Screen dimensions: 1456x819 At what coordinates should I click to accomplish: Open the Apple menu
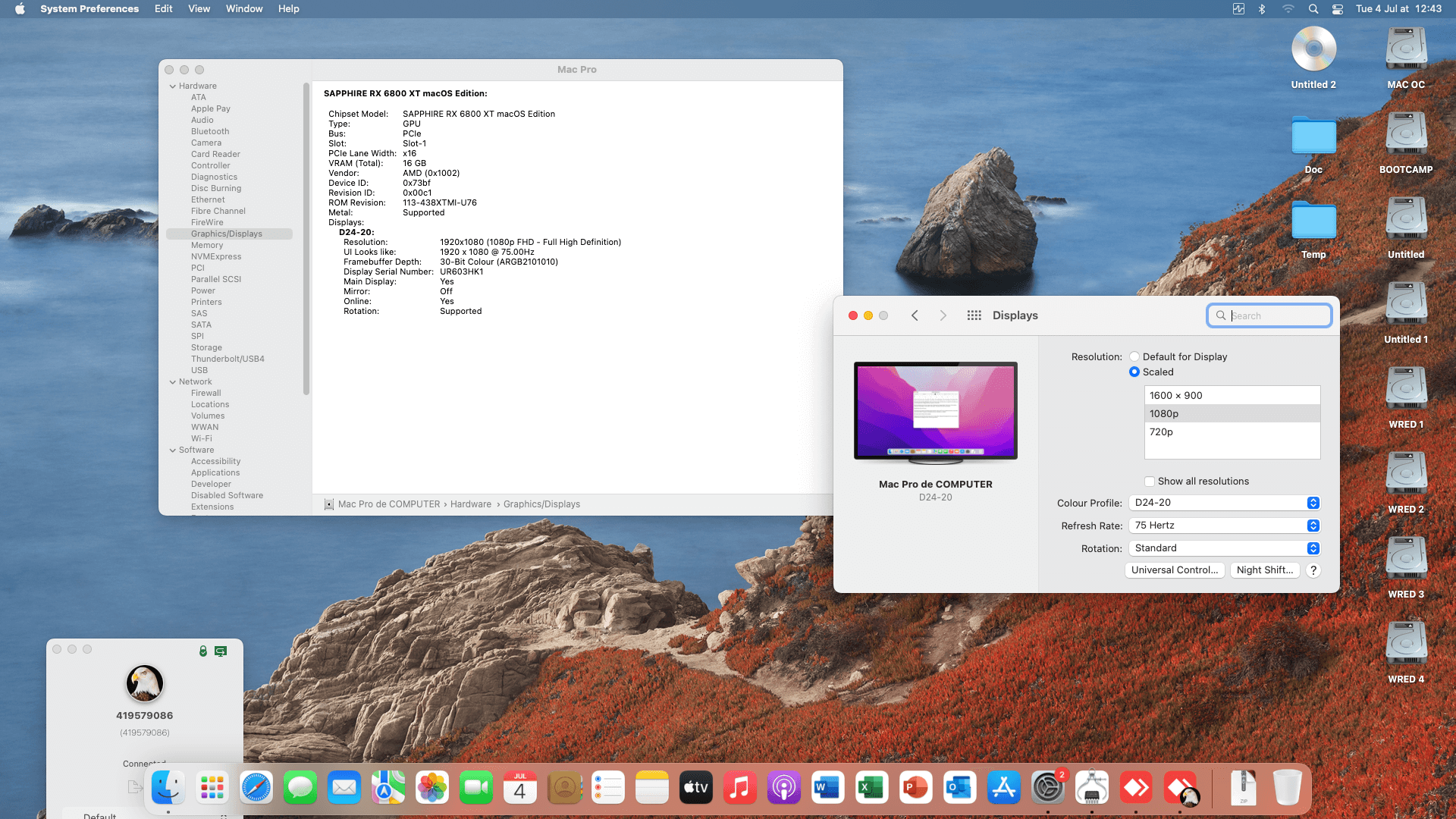(20, 9)
